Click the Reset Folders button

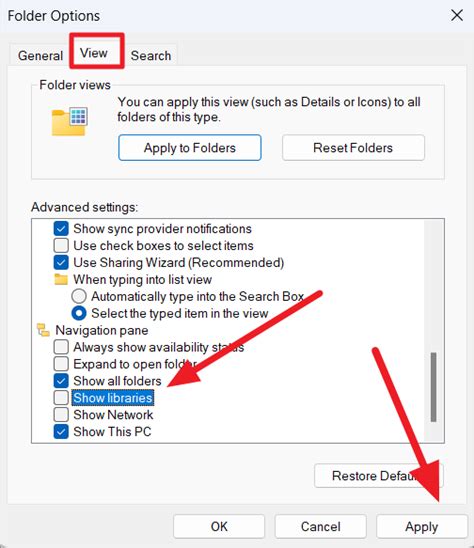click(353, 148)
